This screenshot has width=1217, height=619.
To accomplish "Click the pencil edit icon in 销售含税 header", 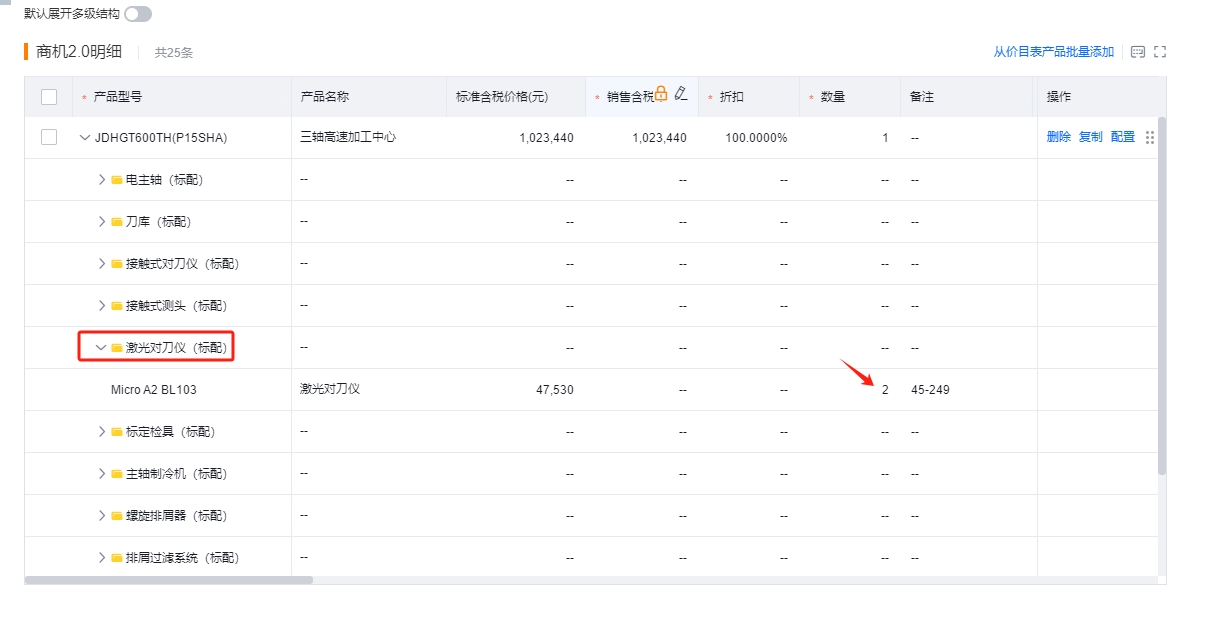I will click(x=681, y=93).
